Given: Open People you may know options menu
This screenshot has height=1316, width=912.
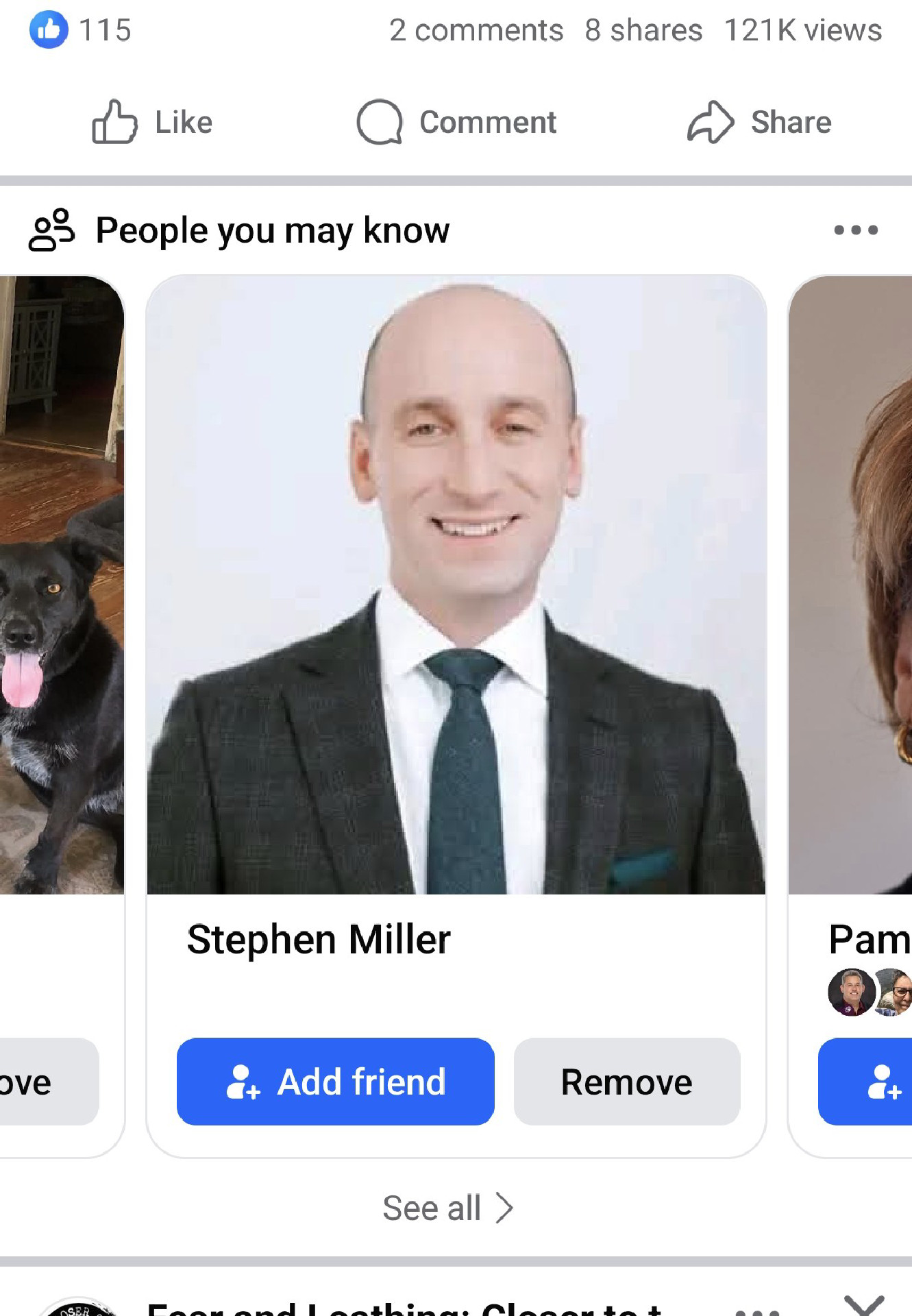Looking at the screenshot, I should click(x=856, y=230).
